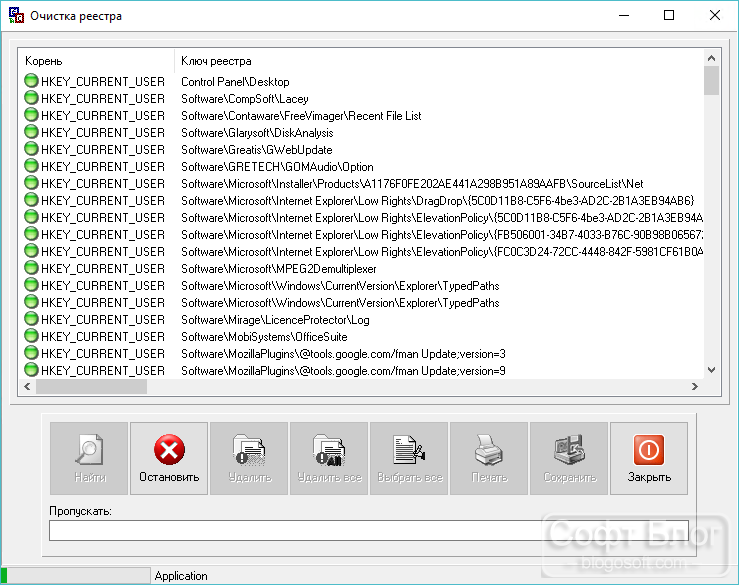Click the horizontal scrollbar left arrow
739x585 pixels.
[27, 387]
